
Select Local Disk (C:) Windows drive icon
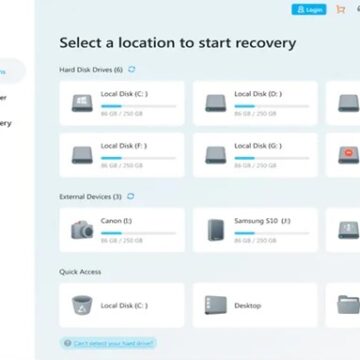tap(82, 103)
